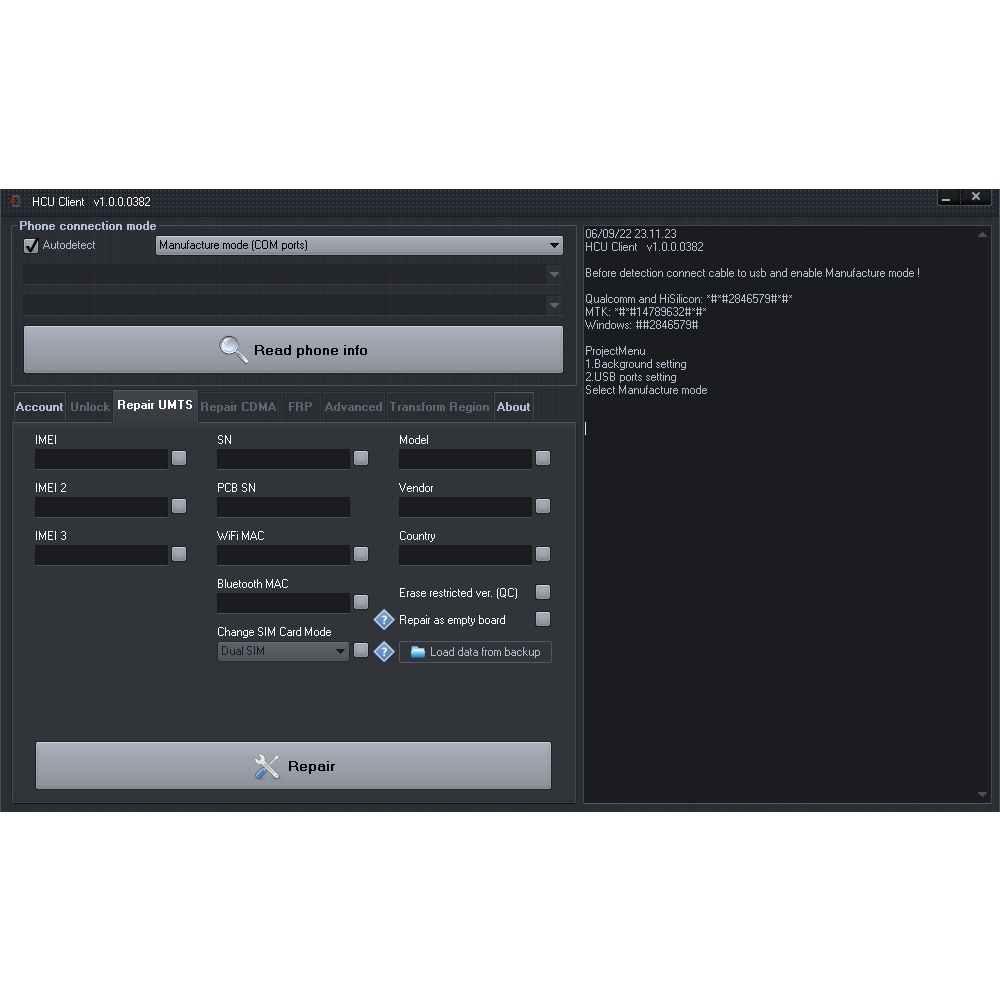The width and height of the screenshot is (1000, 1000).
Task: Click the wrench tools icon on Repair button
Action: pyautogui.click(x=267, y=767)
